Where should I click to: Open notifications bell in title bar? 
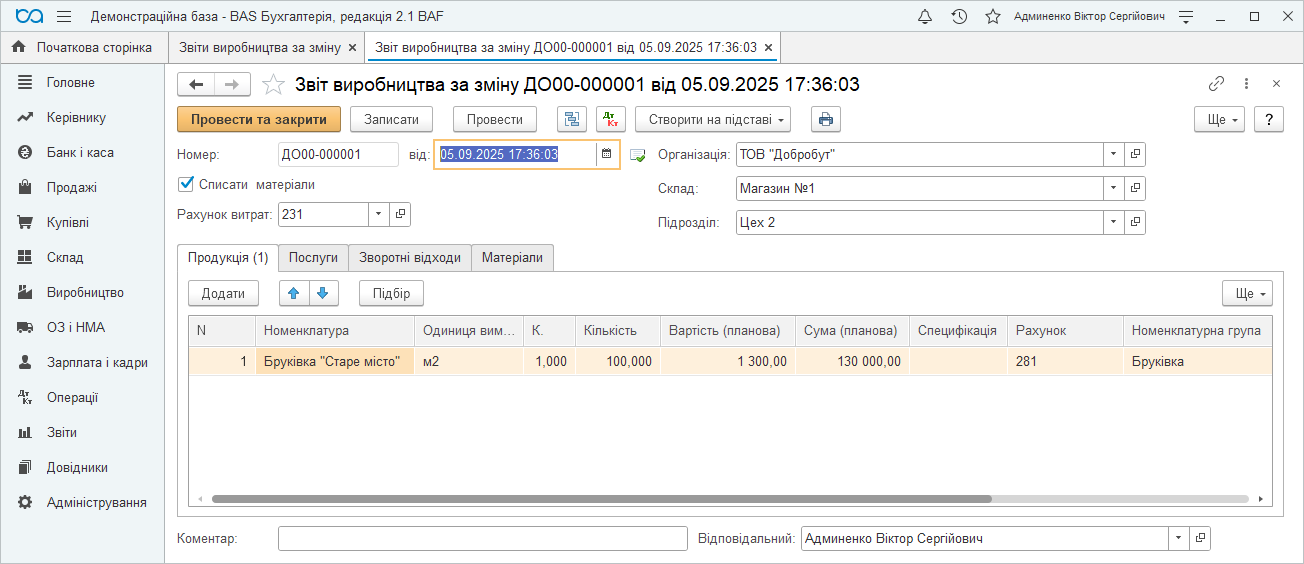[x=925, y=17]
